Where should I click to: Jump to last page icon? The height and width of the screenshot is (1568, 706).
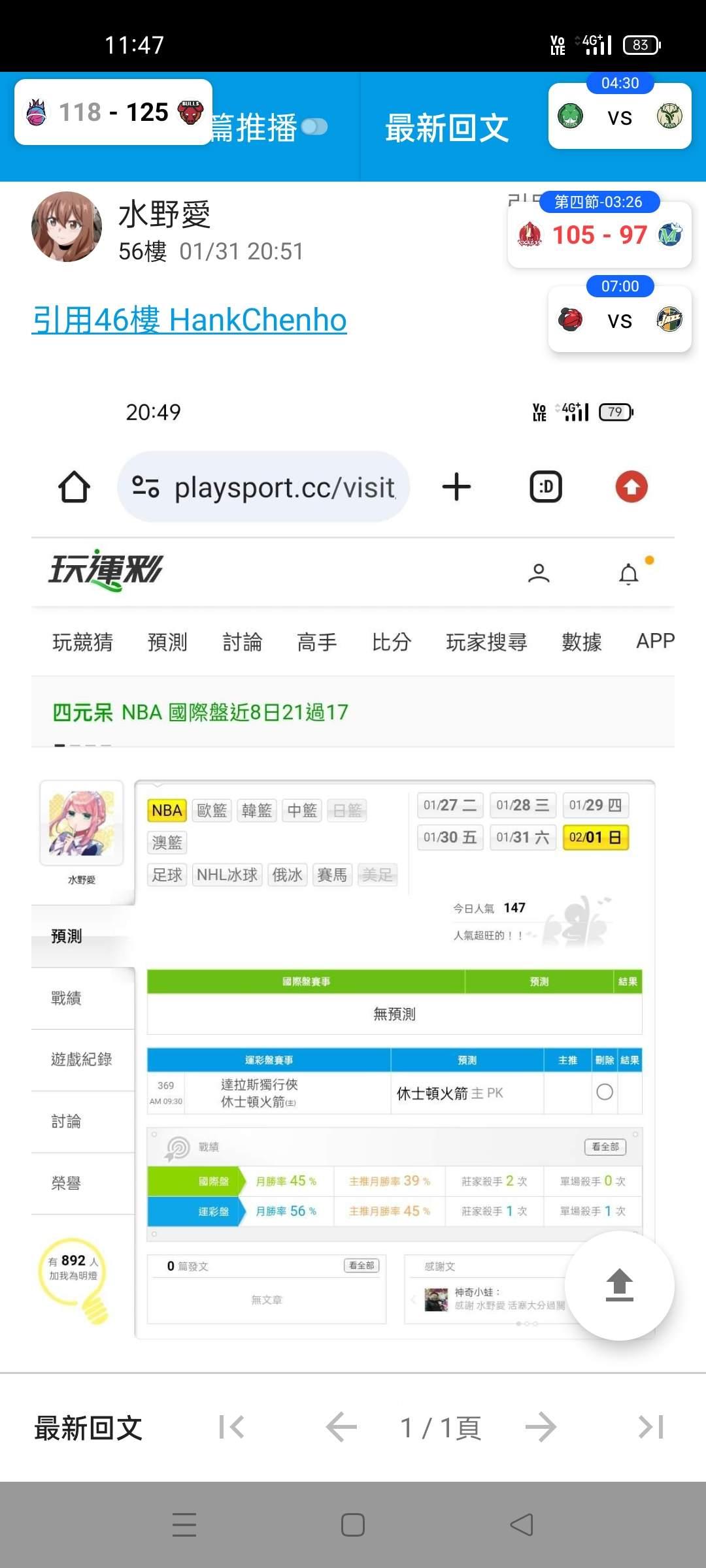click(651, 1427)
